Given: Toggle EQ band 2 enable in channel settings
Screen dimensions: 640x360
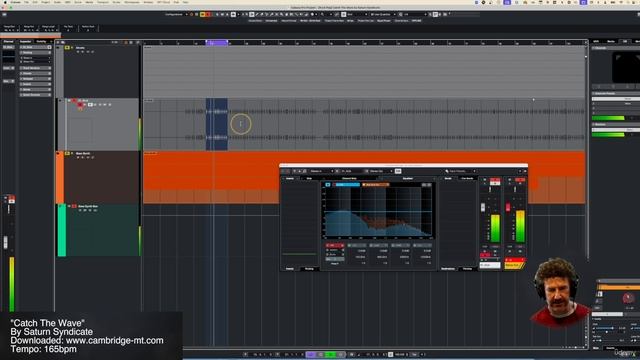Looking at the screenshot, I should (350, 245).
